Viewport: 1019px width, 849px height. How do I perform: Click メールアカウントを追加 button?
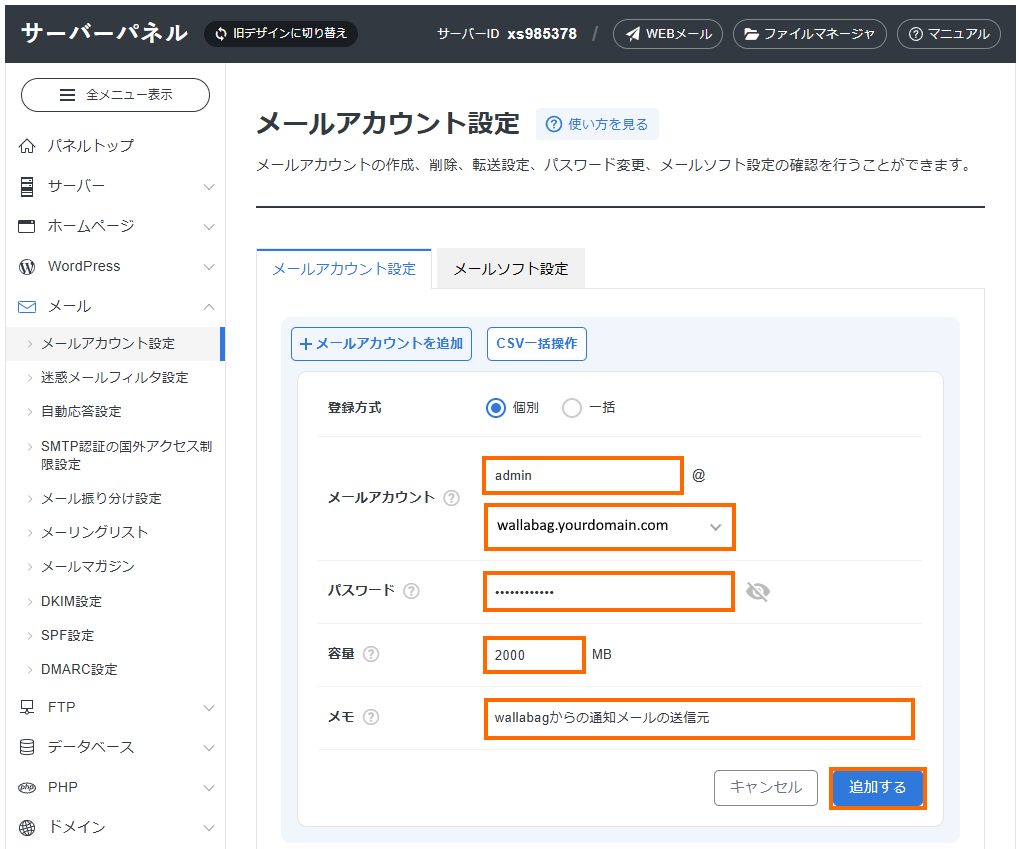381,344
